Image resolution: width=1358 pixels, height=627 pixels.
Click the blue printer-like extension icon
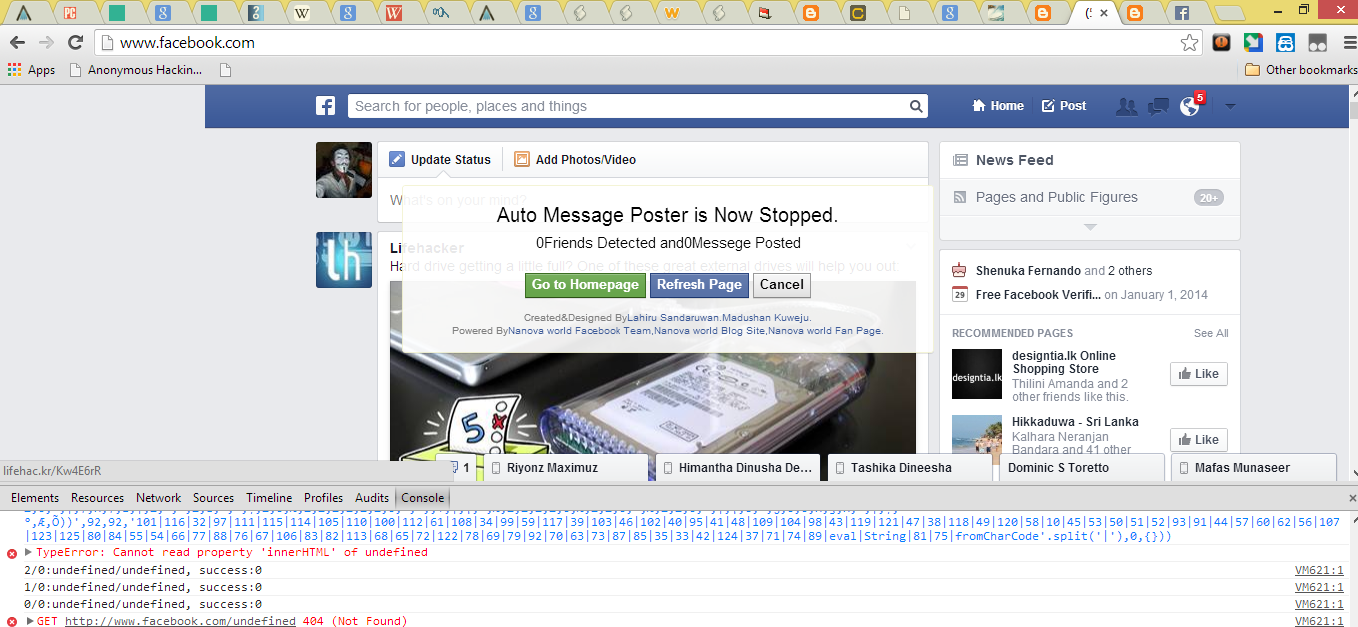(1286, 42)
